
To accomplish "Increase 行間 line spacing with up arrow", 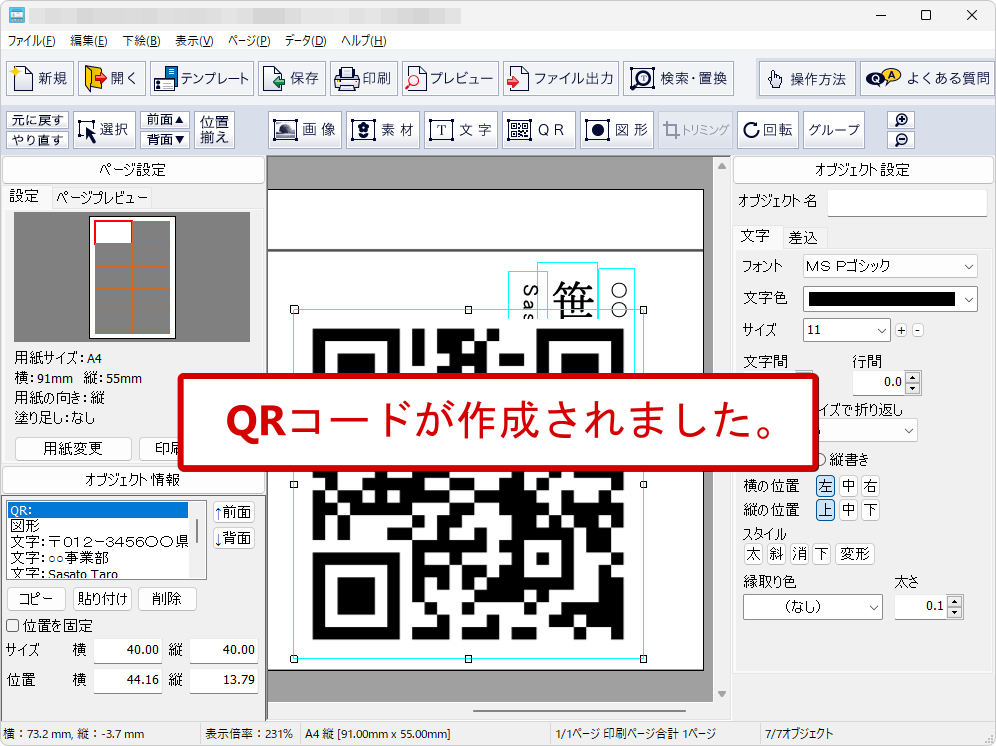I will (x=913, y=376).
